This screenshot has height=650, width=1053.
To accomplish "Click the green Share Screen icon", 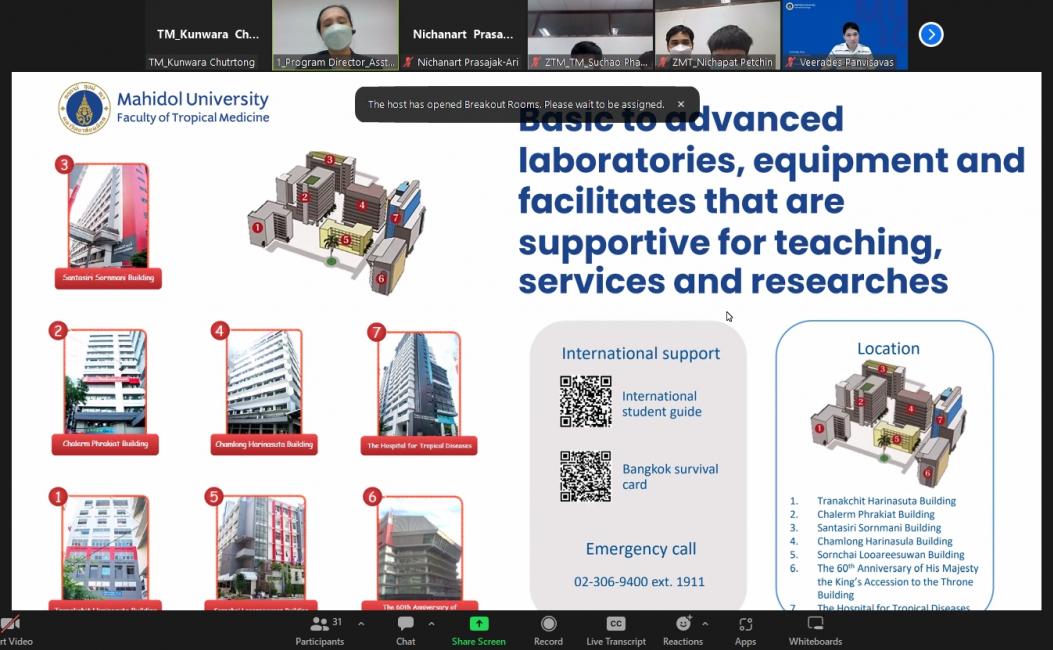I will [x=479, y=624].
